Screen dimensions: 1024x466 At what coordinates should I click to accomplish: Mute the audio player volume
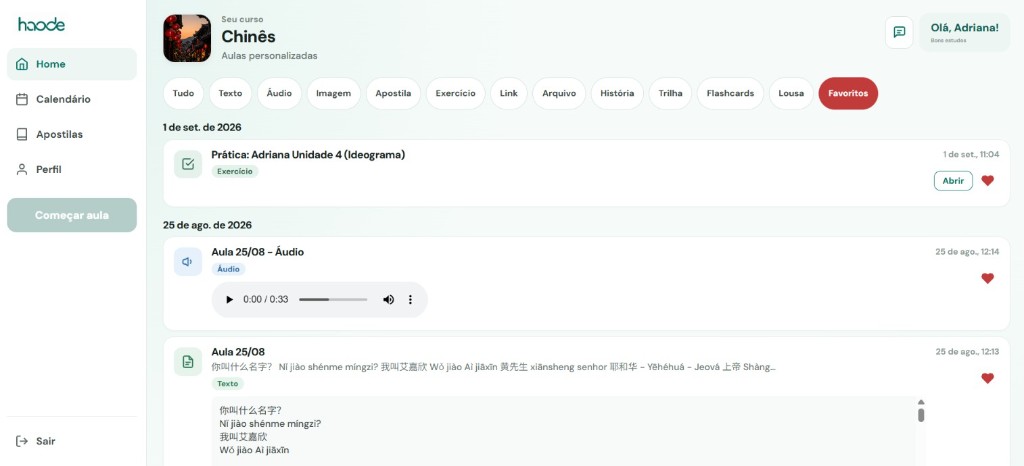click(x=389, y=300)
